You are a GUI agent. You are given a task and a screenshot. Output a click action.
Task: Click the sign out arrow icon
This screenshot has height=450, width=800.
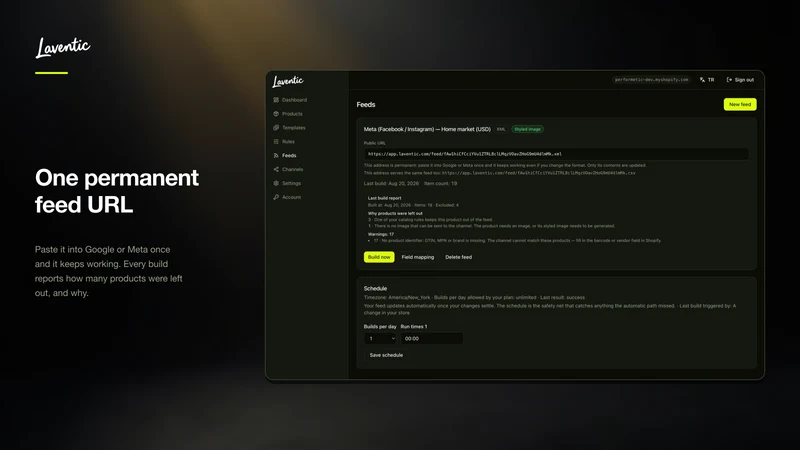(729, 80)
